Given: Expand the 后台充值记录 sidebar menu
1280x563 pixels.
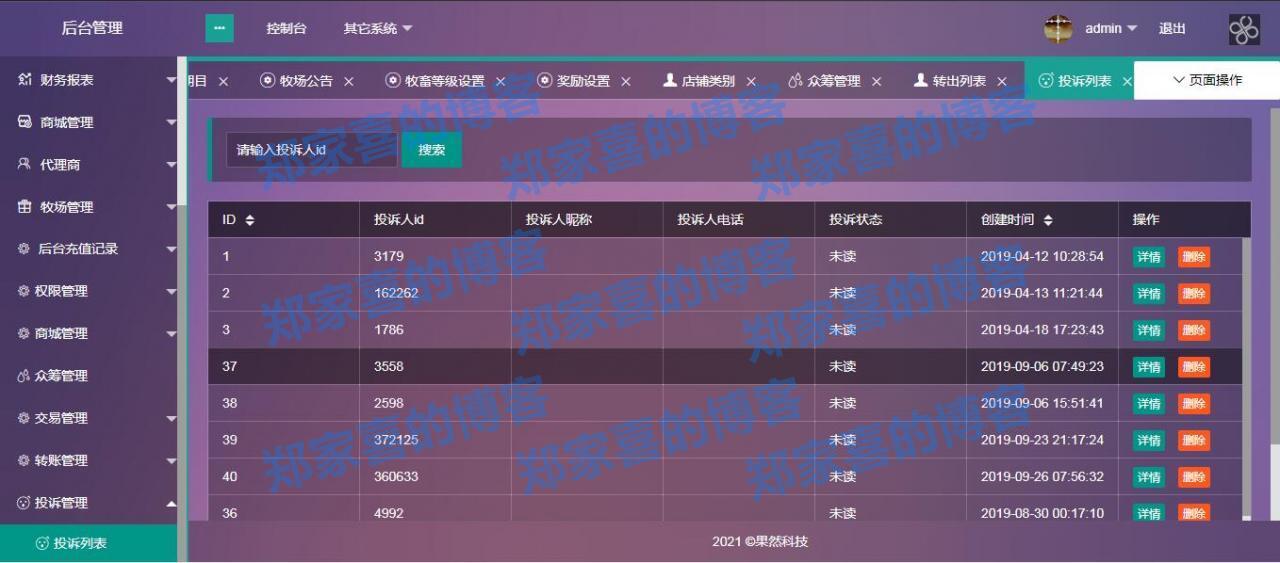Looking at the screenshot, I should click(x=171, y=249).
